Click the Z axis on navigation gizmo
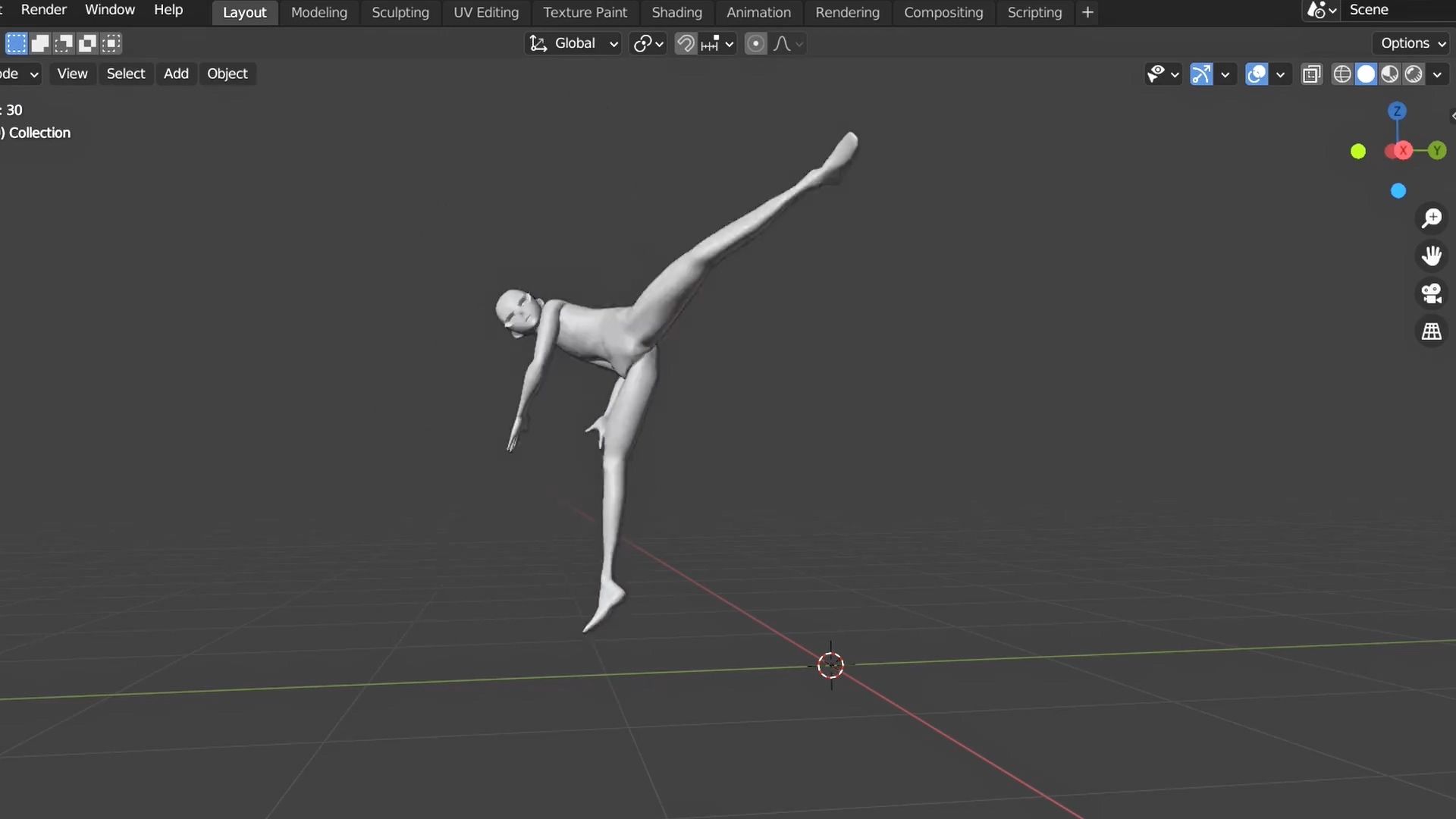 [x=1397, y=111]
